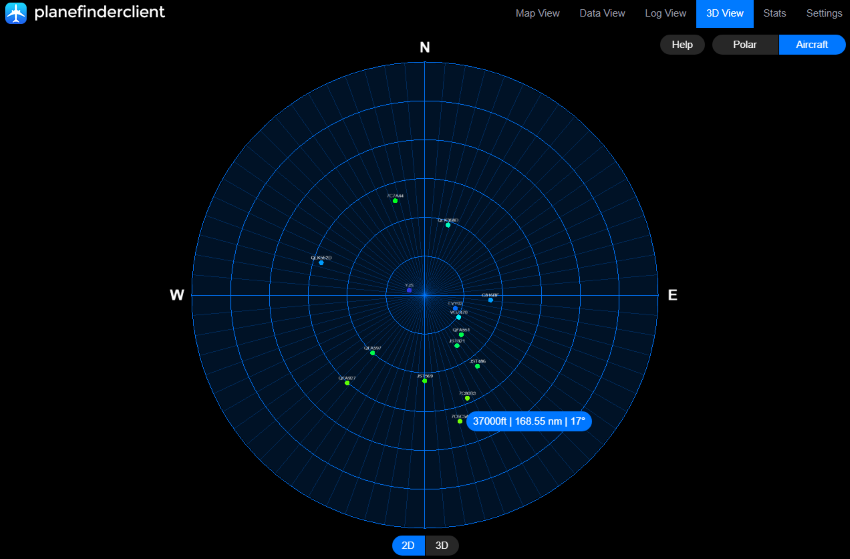850x559 pixels.
Task: Select the YJS aircraft dot near center
Action: (x=409, y=290)
